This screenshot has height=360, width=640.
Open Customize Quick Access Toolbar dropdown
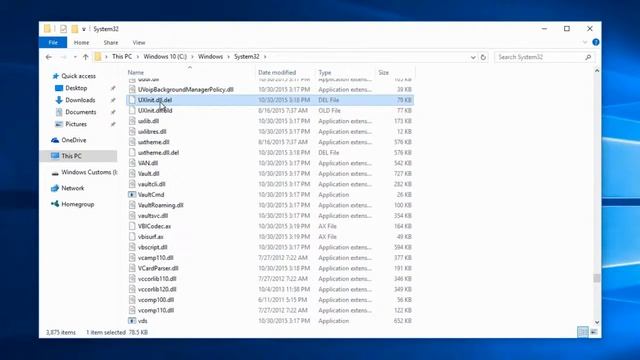point(84,29)
